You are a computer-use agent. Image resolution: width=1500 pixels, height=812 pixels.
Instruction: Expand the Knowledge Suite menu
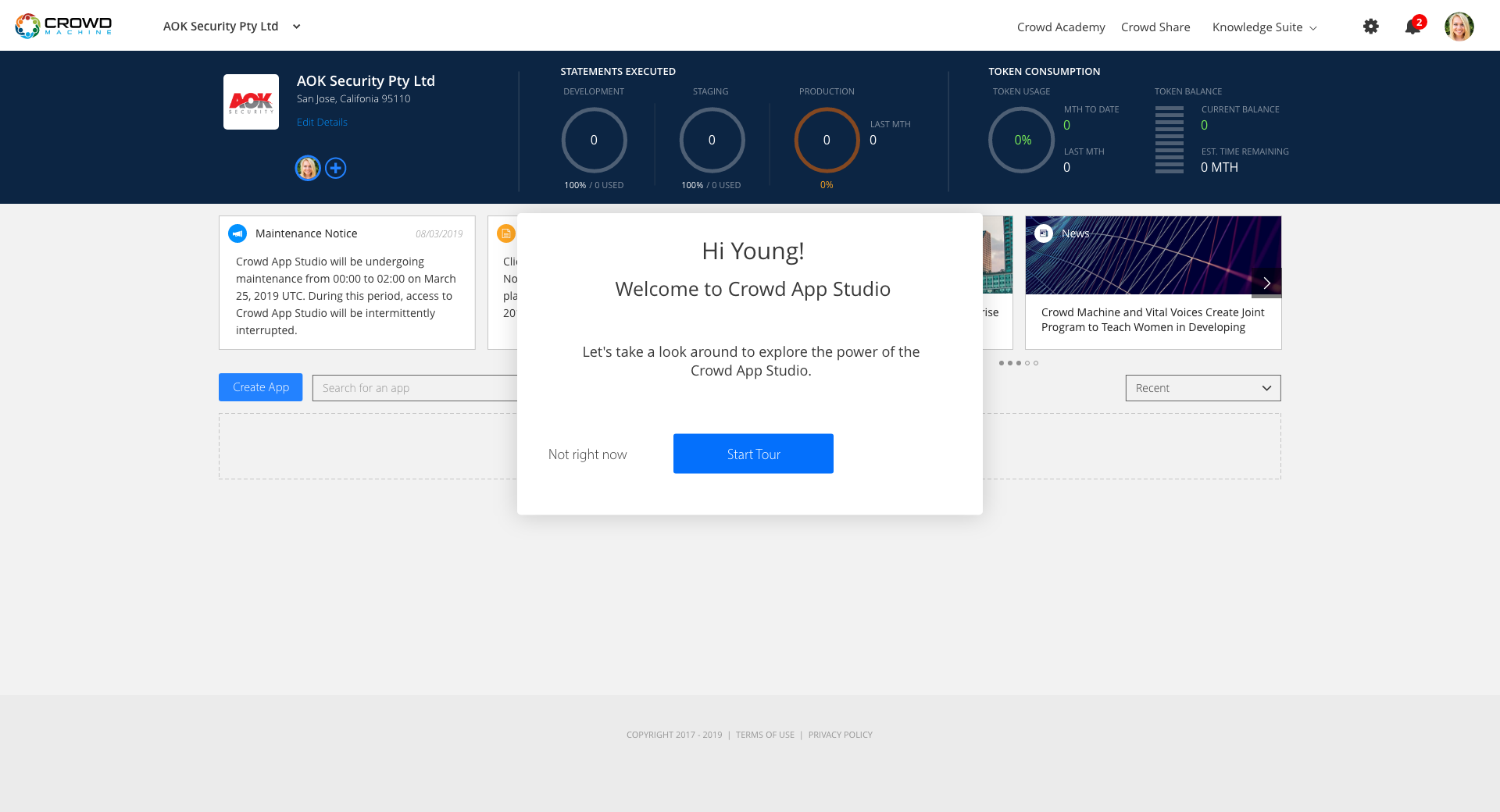point(1264,27)
